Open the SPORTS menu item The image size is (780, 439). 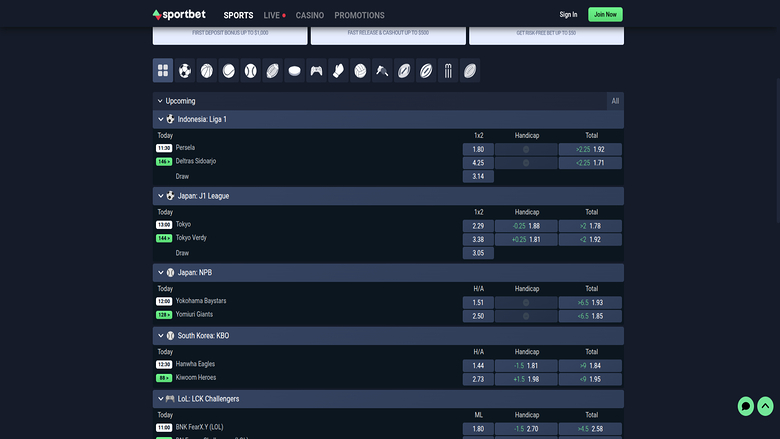(238, 15)
